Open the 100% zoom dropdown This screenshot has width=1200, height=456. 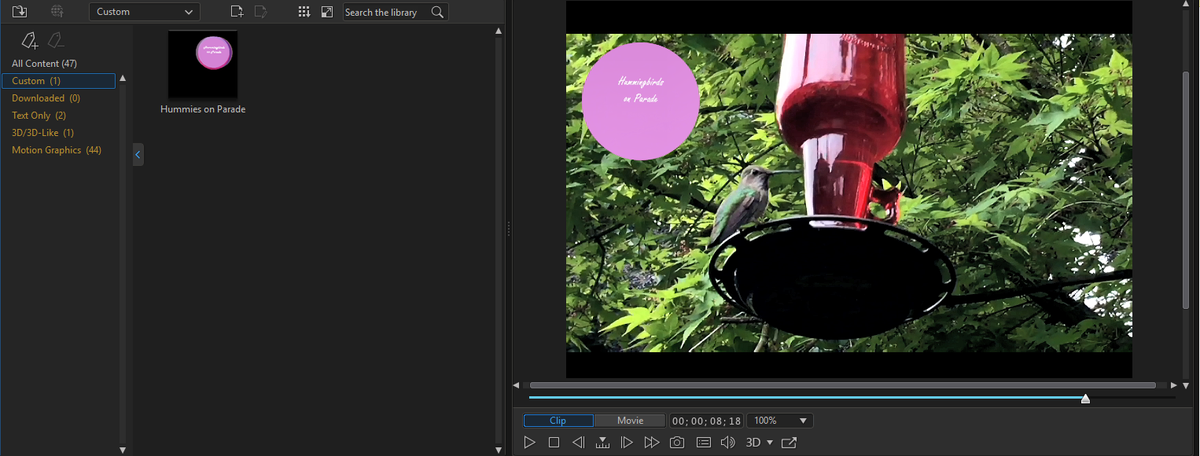coord(781,421)
